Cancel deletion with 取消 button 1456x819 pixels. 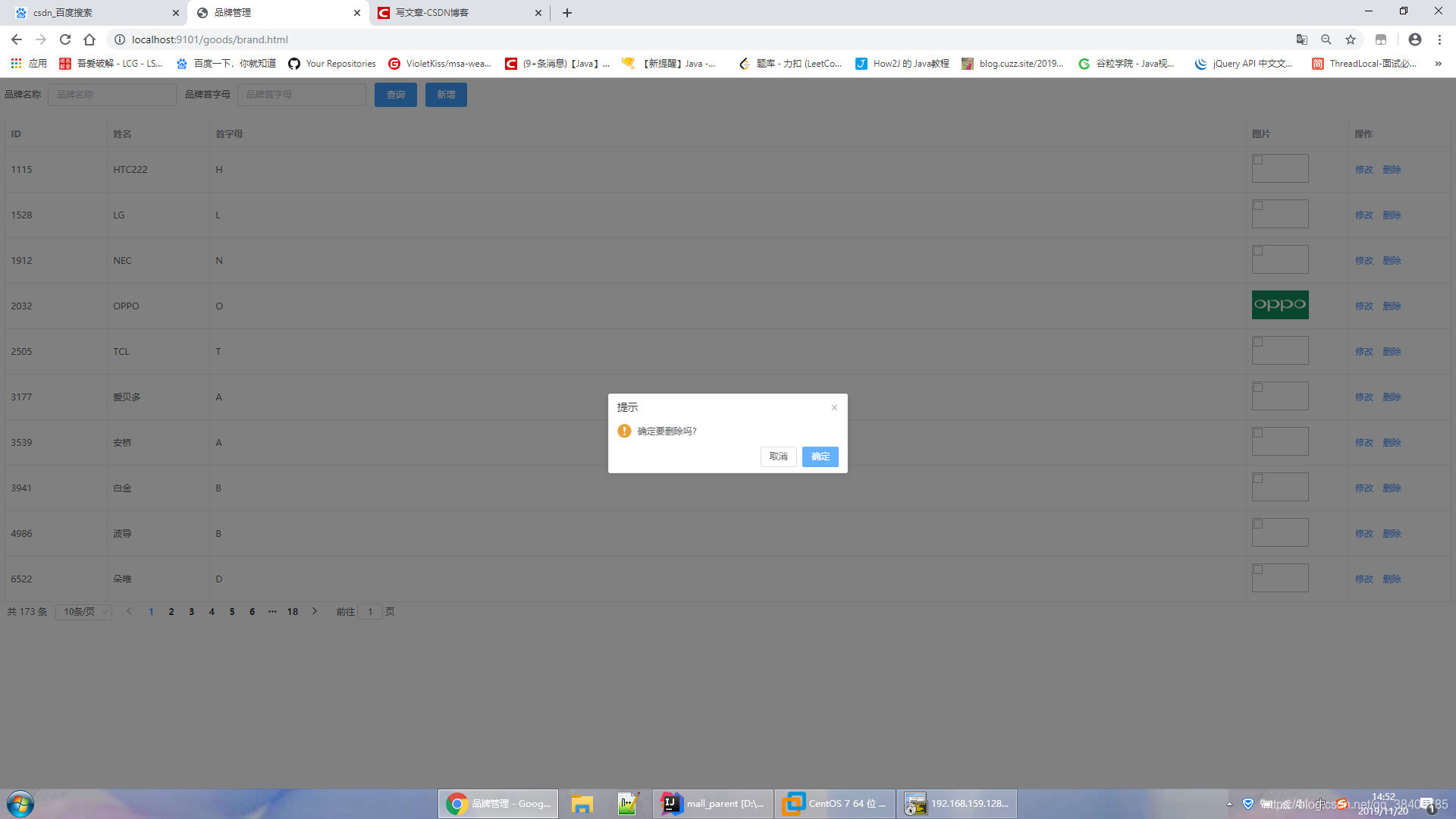tap(778, 457)
